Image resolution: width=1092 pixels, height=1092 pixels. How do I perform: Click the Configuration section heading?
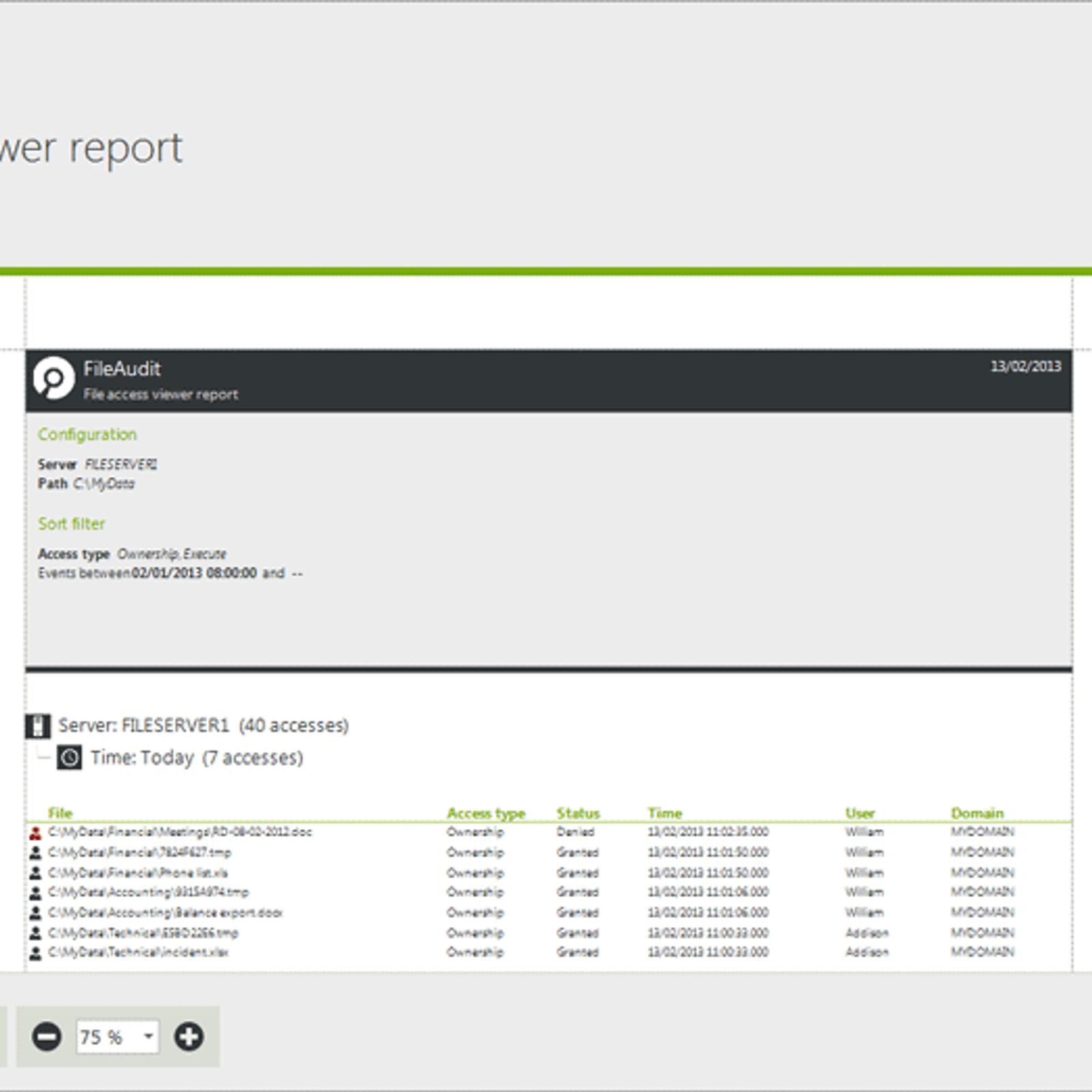(x=87, y=435)
